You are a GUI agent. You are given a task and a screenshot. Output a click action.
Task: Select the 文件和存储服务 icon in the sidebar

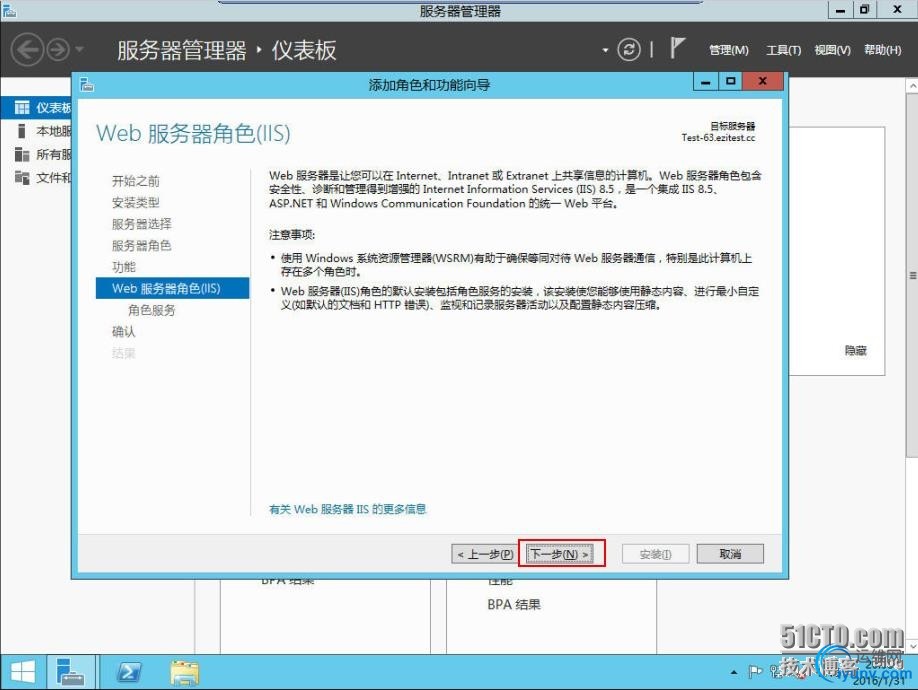(22, 177)
